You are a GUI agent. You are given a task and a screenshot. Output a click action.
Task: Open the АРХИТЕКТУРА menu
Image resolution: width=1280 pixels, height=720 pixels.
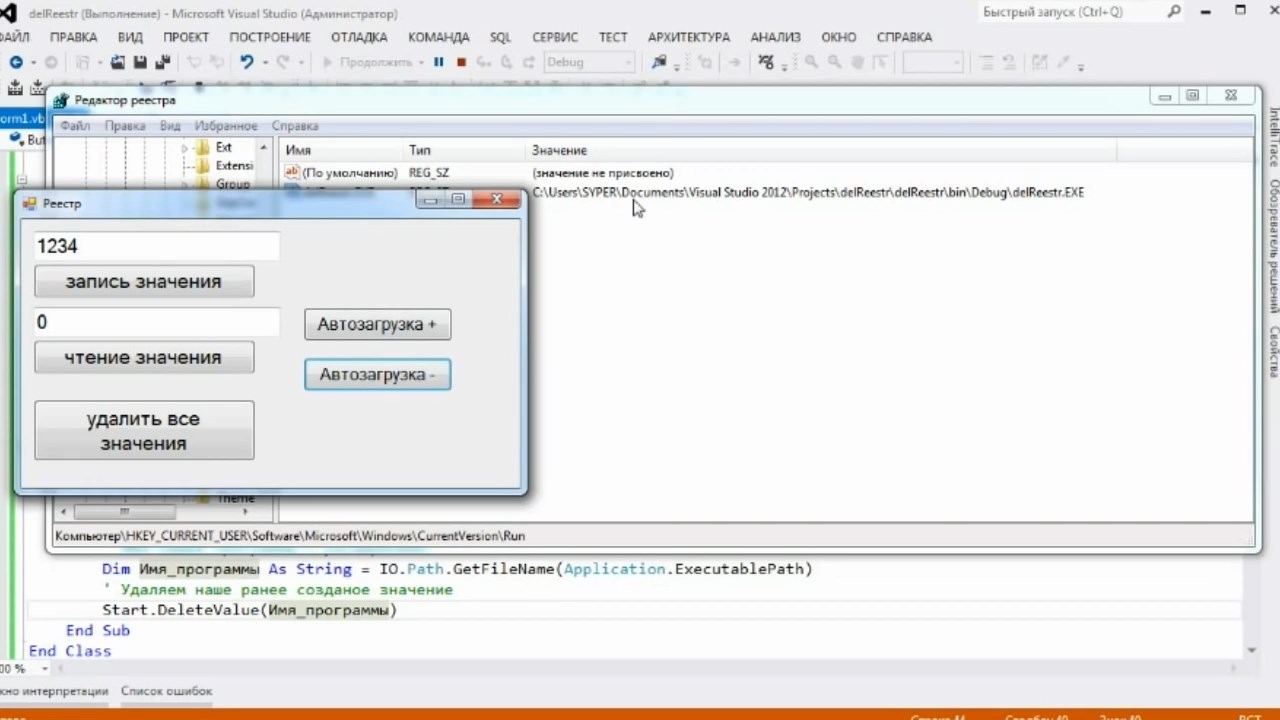click(689, 37)
